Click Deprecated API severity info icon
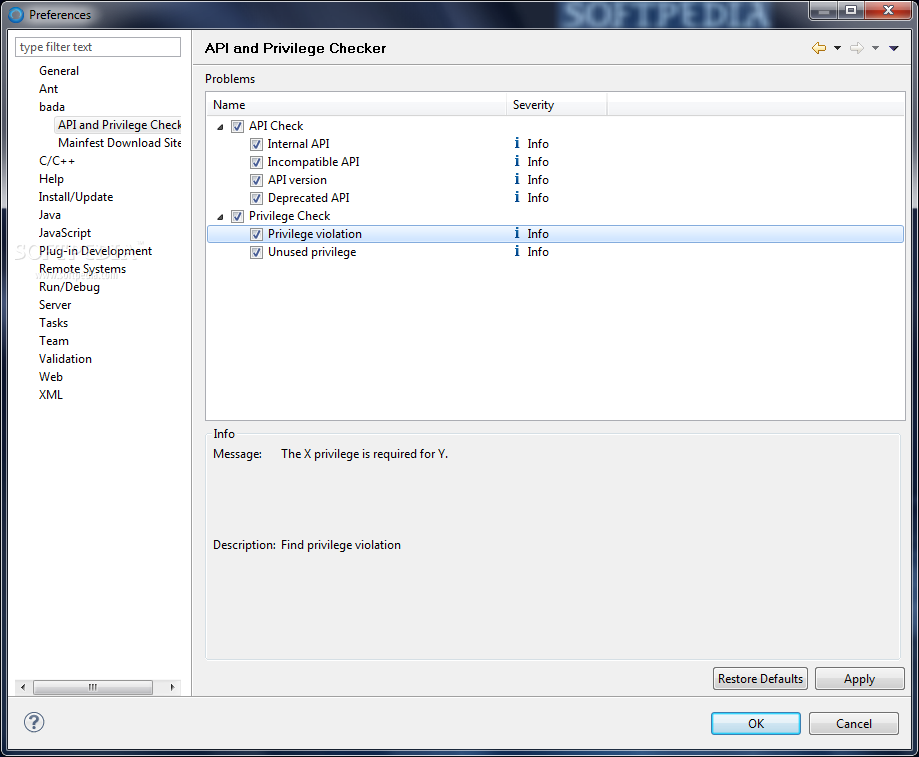The width and height of the screenshot is (919, 757). (x=517, y=197)
